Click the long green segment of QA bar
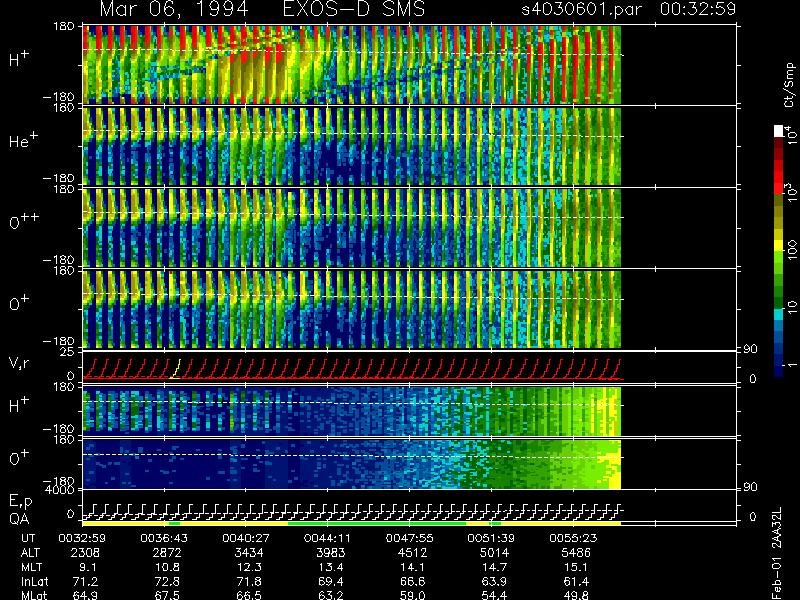The height and width of the screenshot is (600, 800). tap(377, 523)
